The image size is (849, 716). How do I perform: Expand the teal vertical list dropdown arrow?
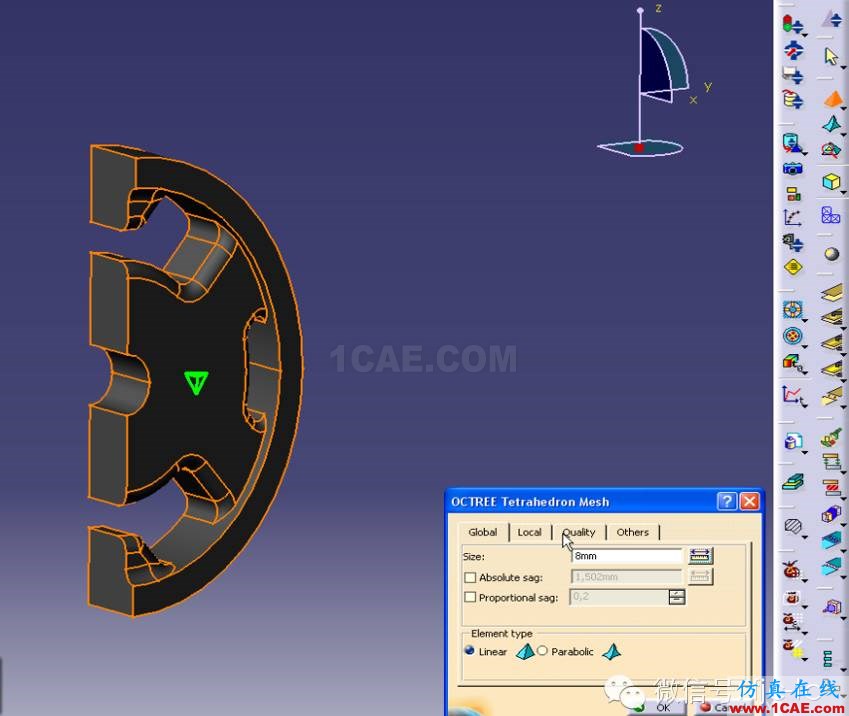click(843, 668)
